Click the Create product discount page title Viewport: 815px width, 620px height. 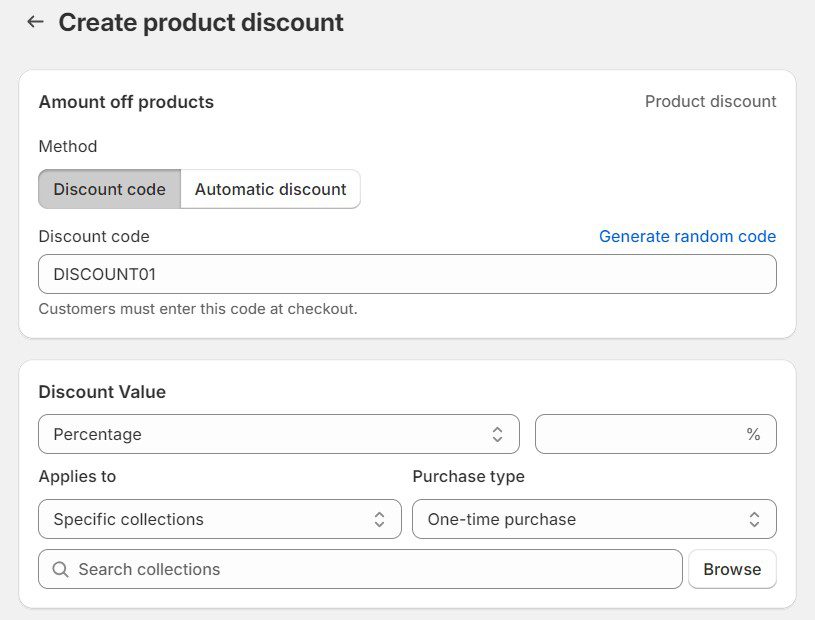coord(200,22)
